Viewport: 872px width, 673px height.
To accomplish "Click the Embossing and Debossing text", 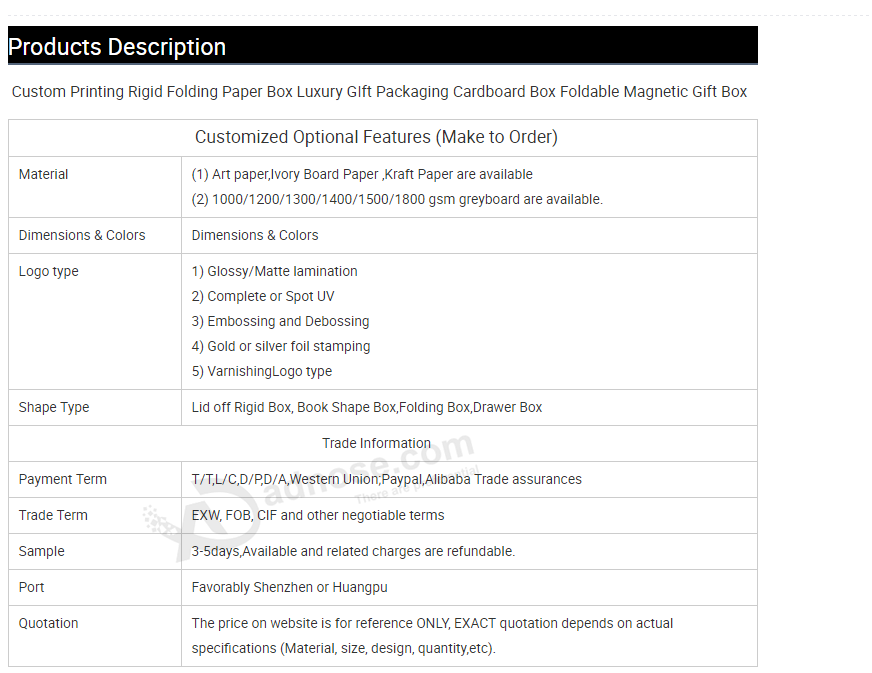I will [280, 322].
